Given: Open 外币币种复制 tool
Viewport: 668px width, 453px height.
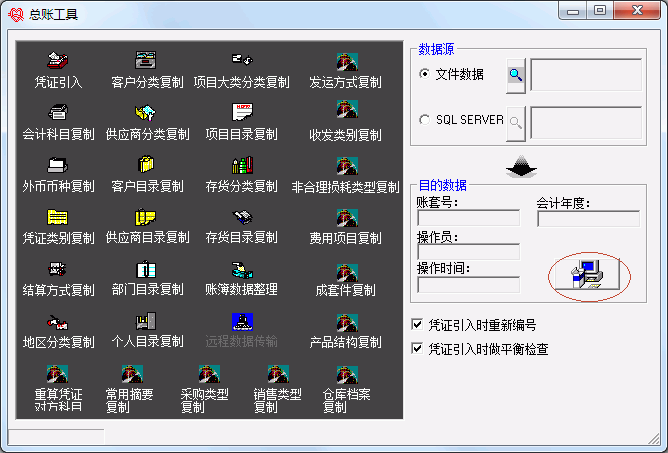Looking at the screenshot, I should point(58,165).
